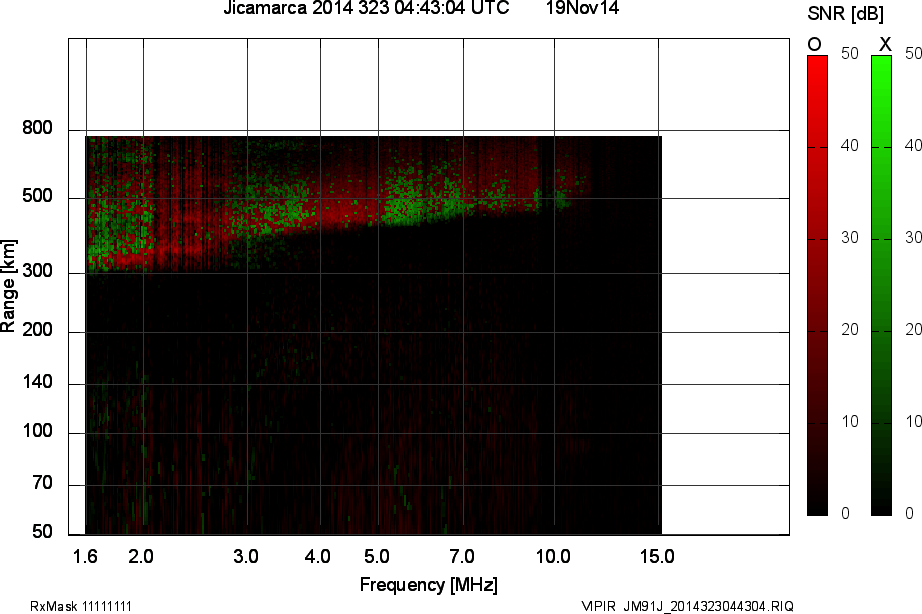Click the file name 'VIPIR JM91J_2014323044304.RIQ'

click(x=687, y=606)
